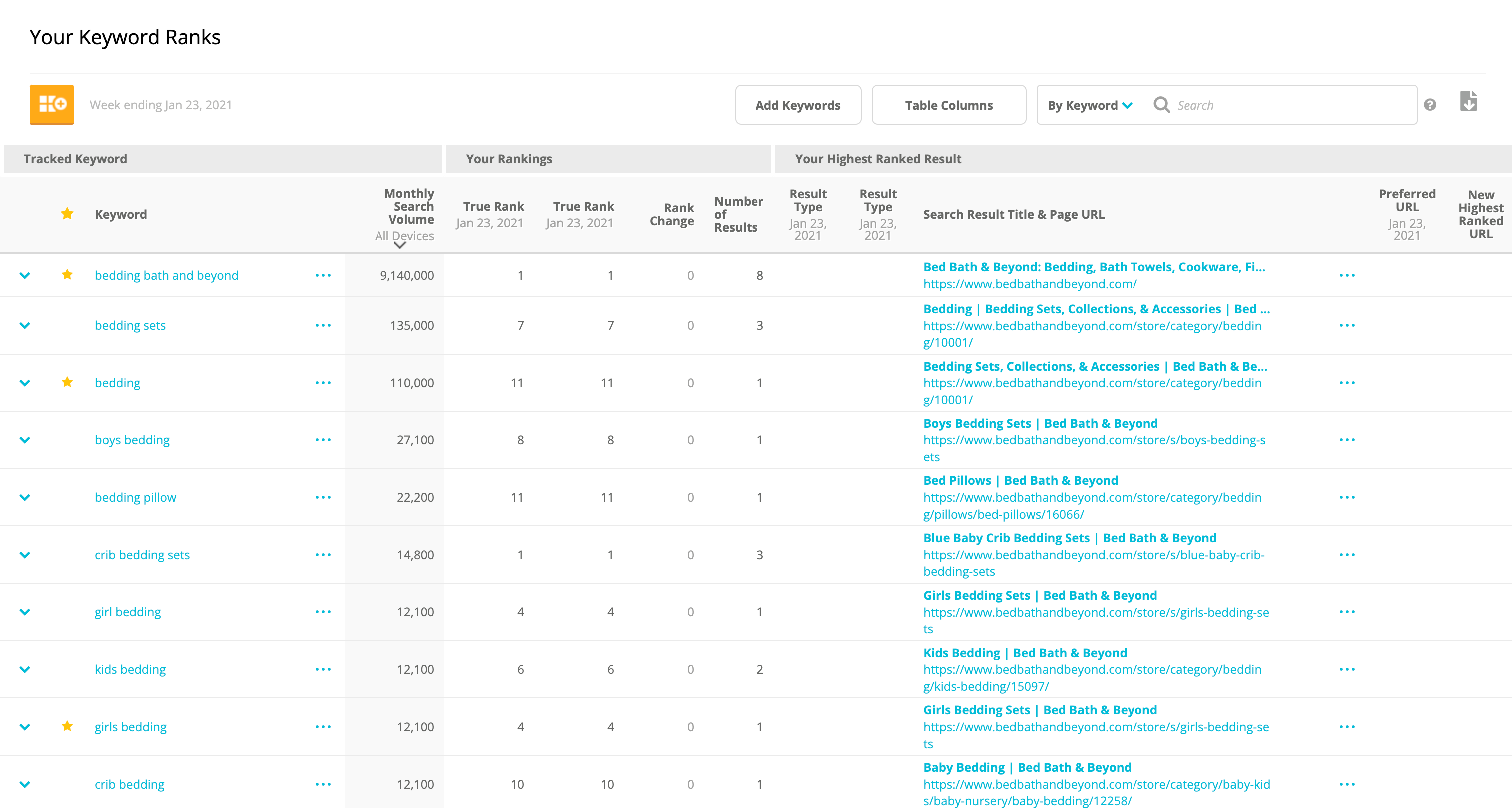This screenshot has height=808, width=1512.
Task: Expand the crib bedding sets row
Action: click(x=24, y=555)
